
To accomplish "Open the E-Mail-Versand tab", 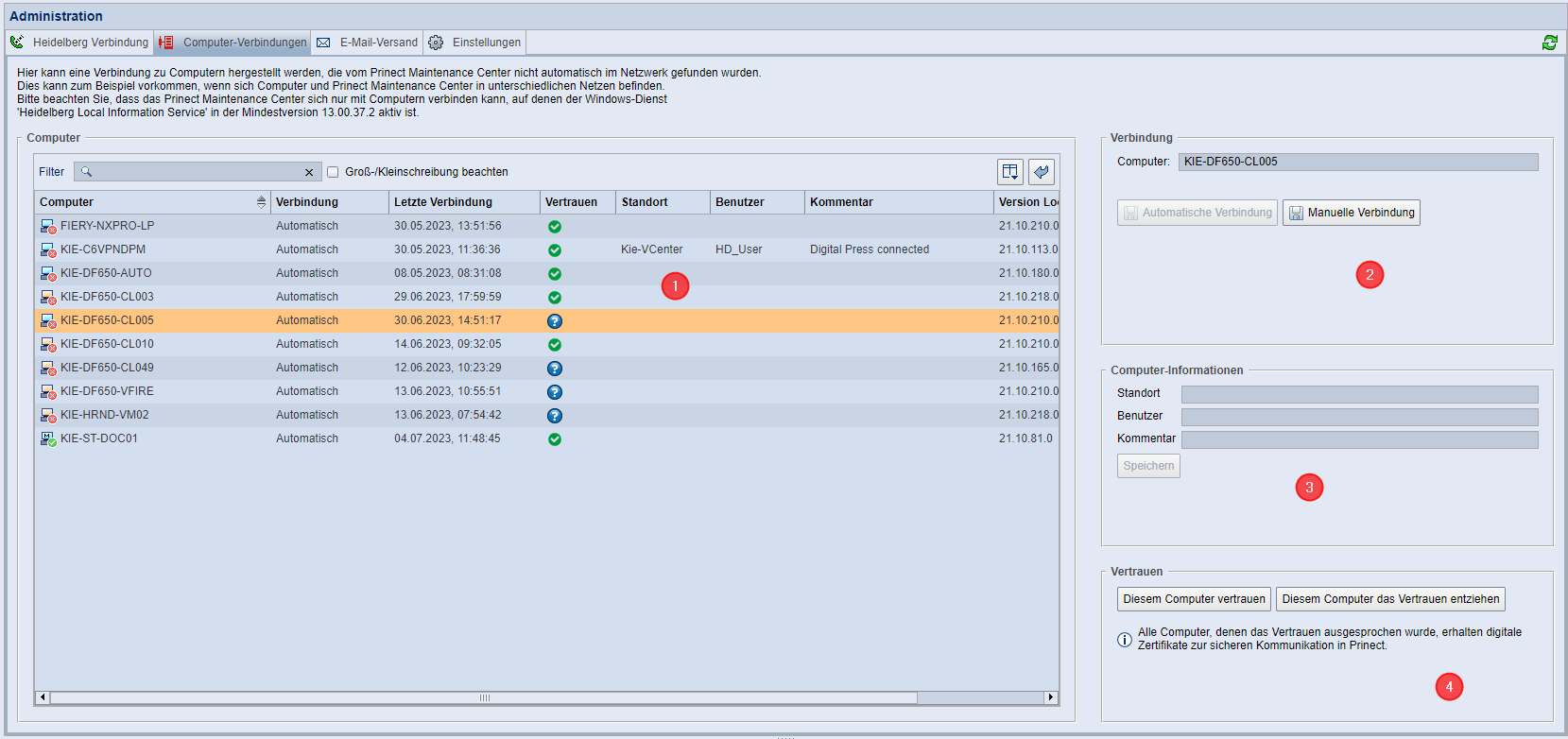I will tap(368, 43).
